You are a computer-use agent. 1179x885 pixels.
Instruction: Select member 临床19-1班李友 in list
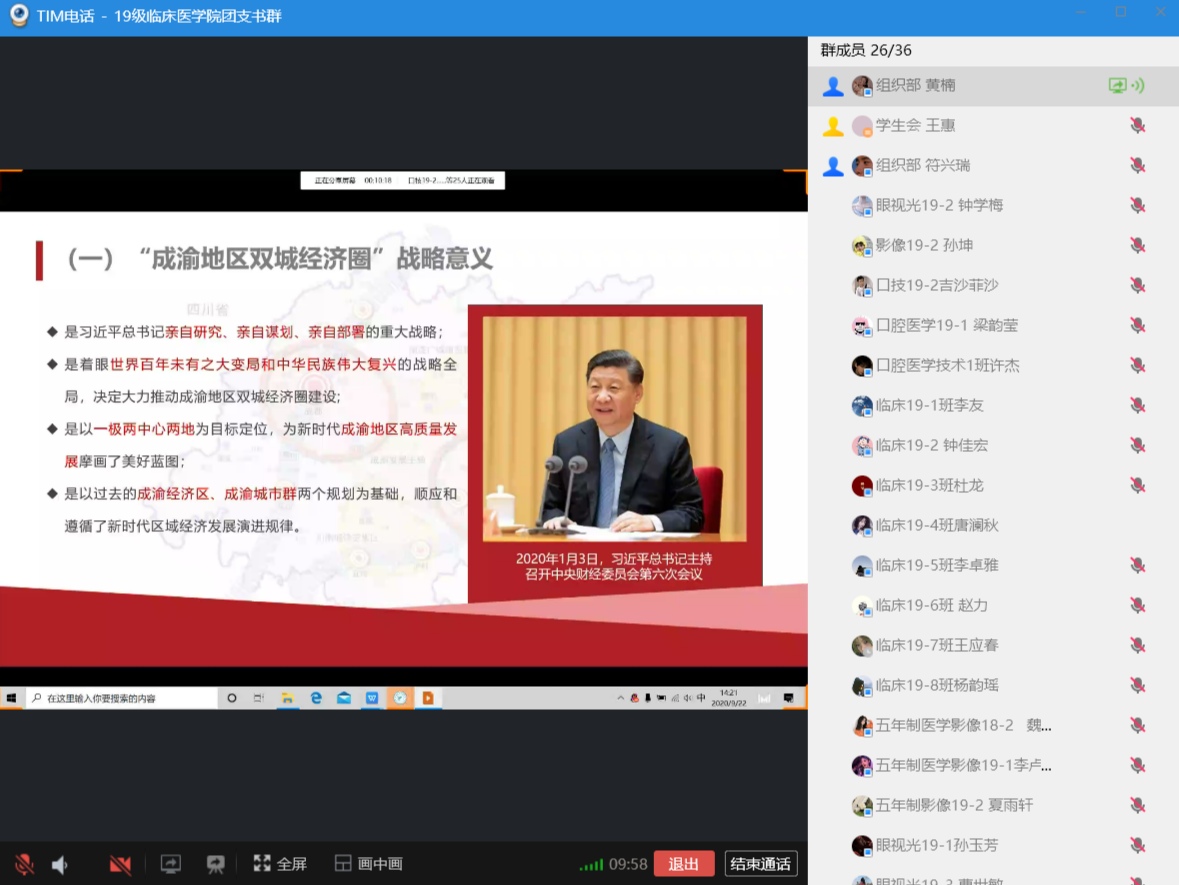click(x=929, y=405)
